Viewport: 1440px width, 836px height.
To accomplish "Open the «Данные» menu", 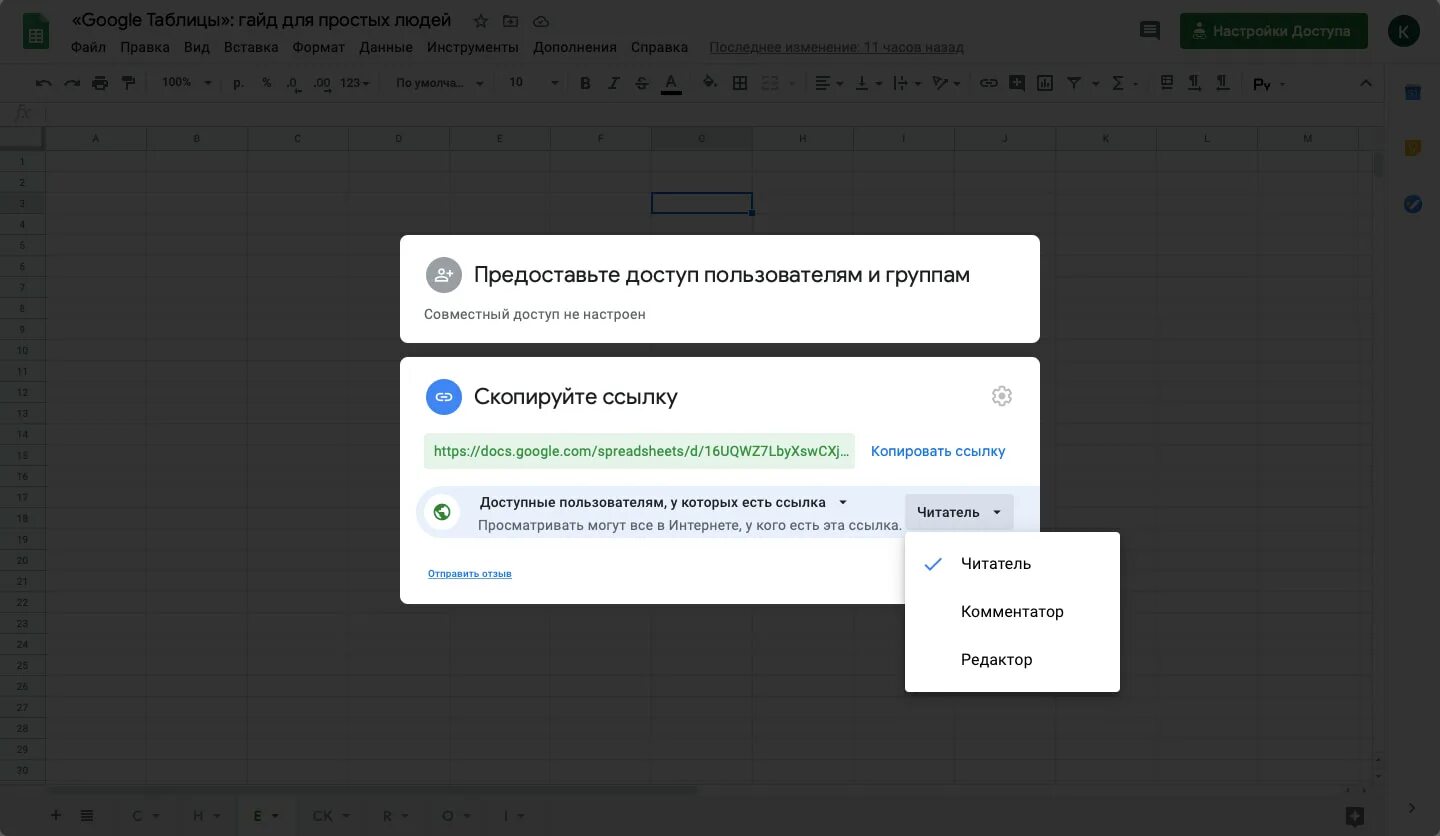I will 386,47.
